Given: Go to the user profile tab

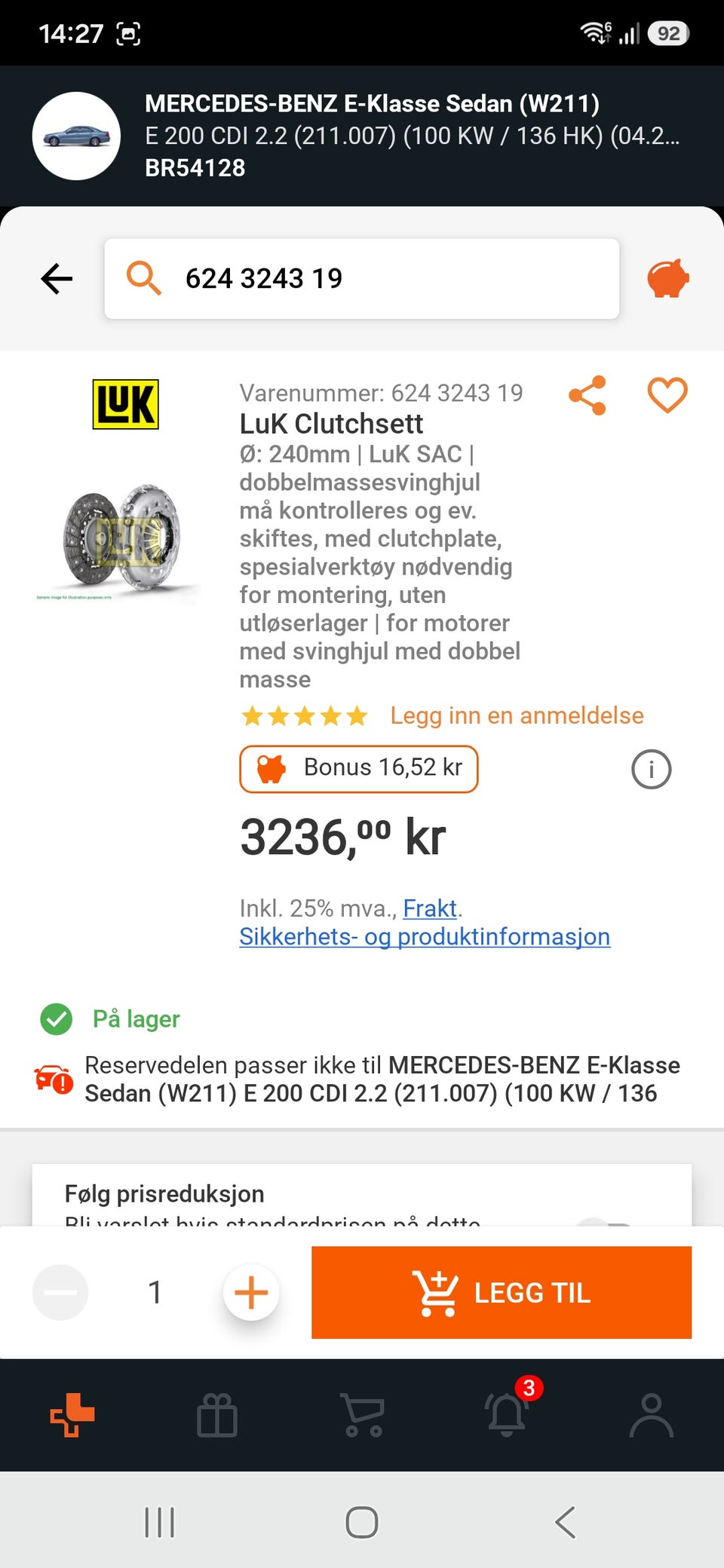Looking at the screenshot, I should tap(652, 1415).
